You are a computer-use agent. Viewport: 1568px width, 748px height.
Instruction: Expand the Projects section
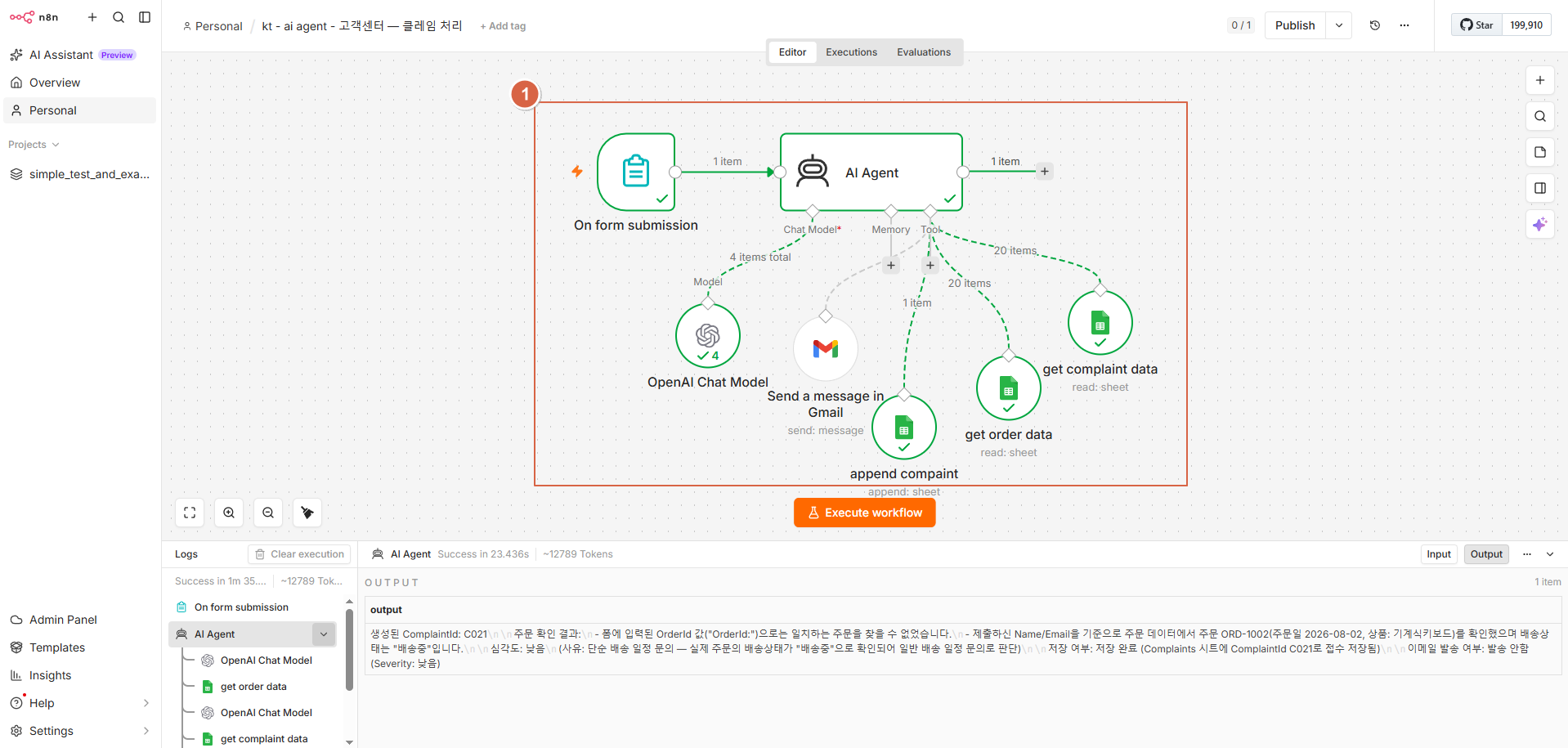[34, 145]
